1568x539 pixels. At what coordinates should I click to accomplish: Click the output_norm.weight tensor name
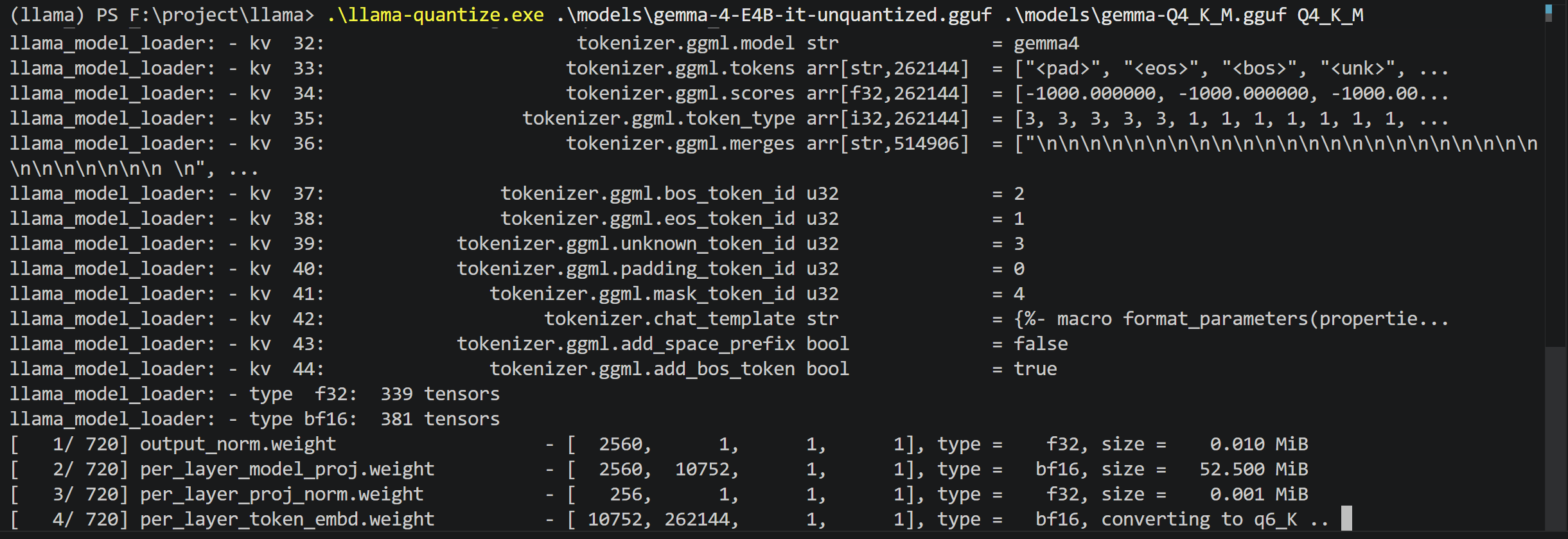point(238,444)
